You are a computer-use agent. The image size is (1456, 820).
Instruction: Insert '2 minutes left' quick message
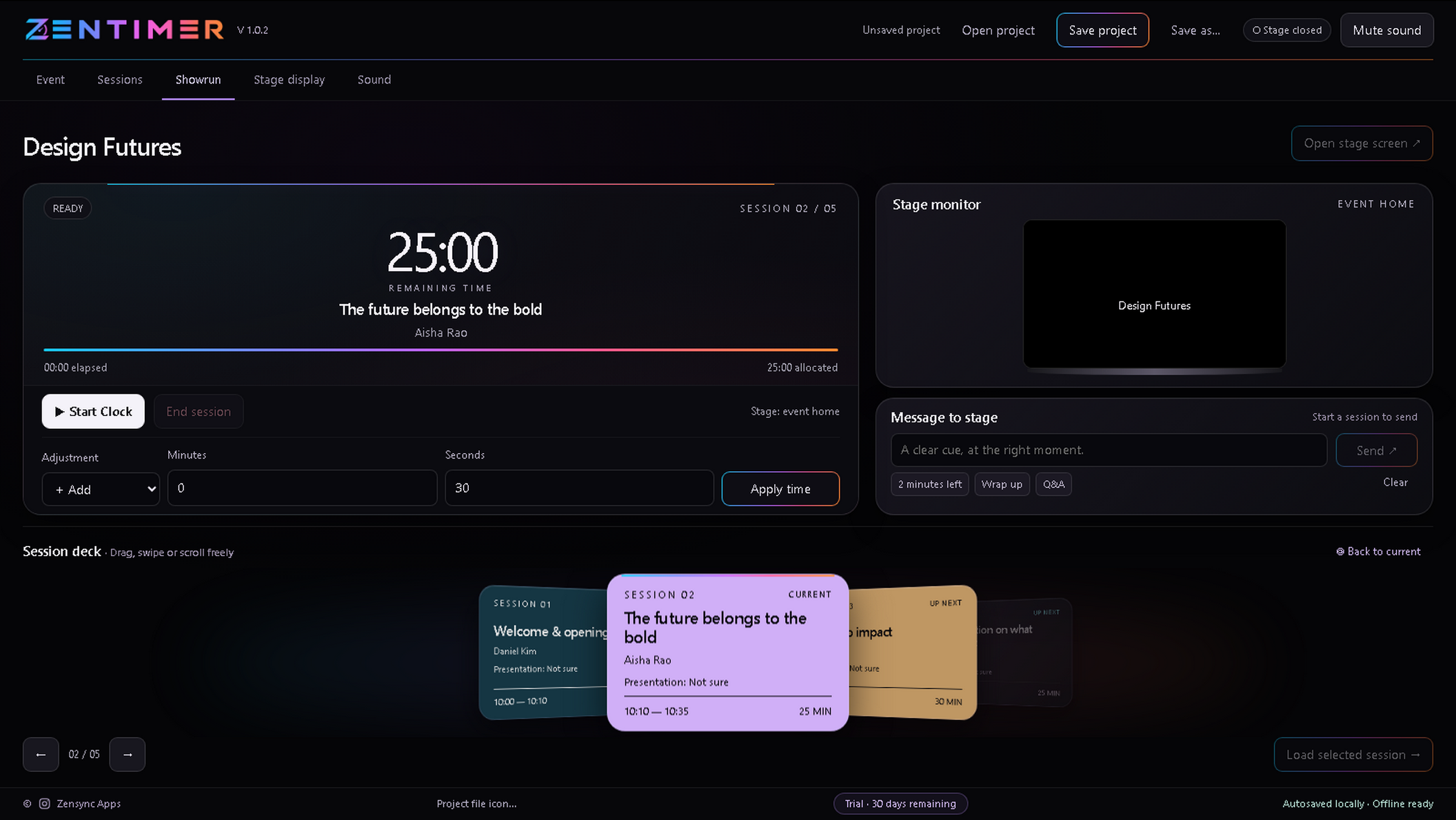coord(929,484)
